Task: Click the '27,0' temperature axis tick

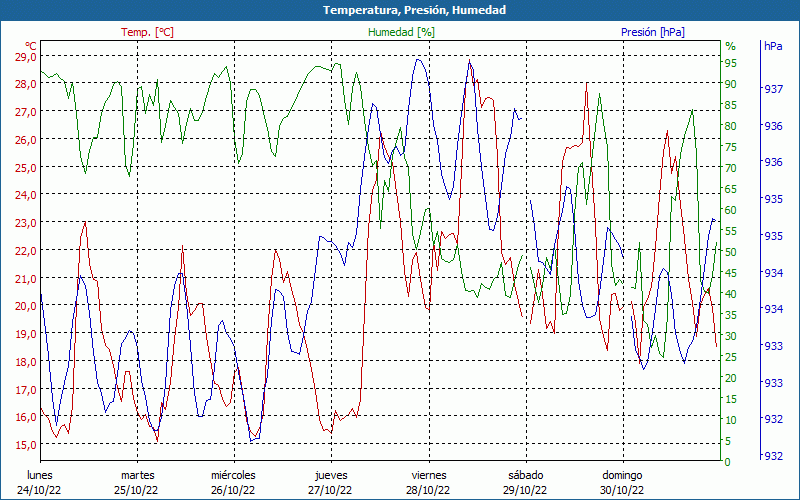Action: (x=26, y=111)
